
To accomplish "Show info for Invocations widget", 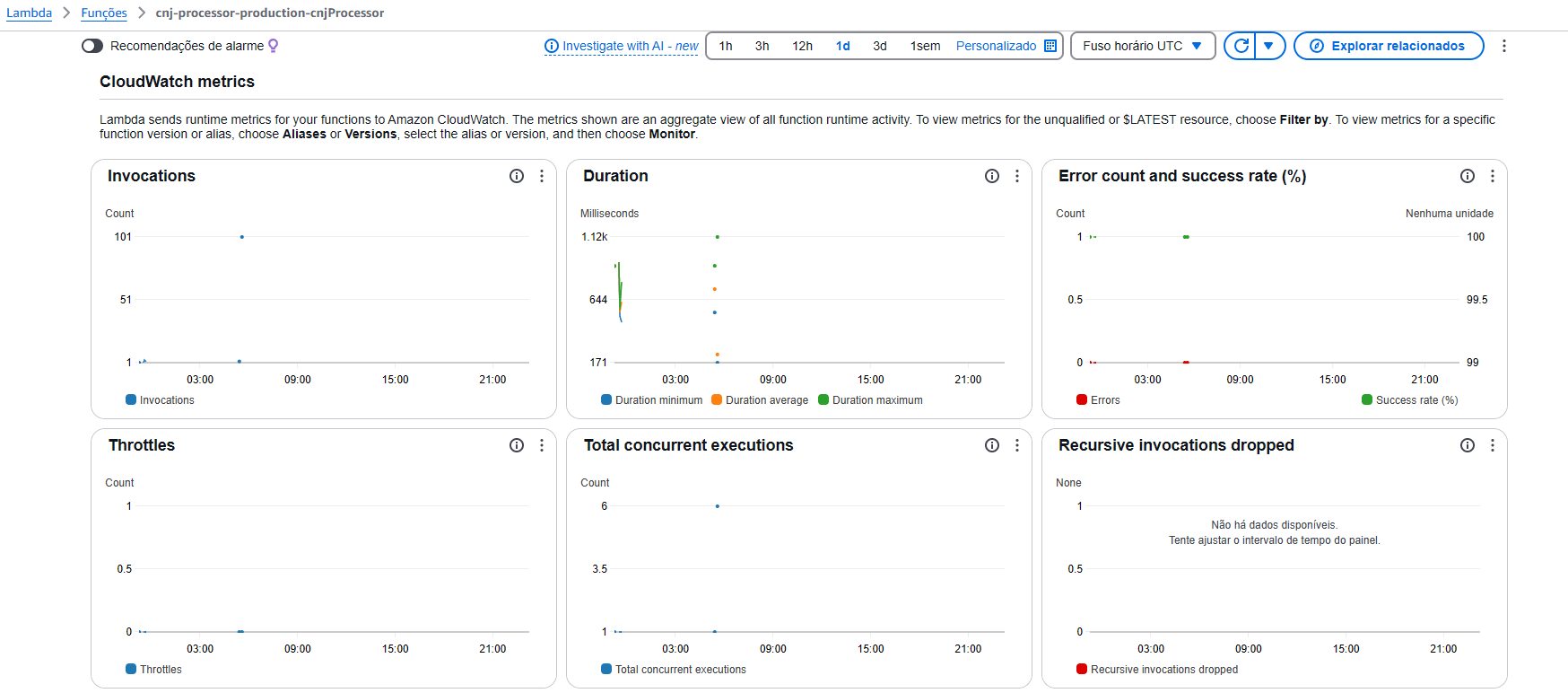I will point(517,176).
